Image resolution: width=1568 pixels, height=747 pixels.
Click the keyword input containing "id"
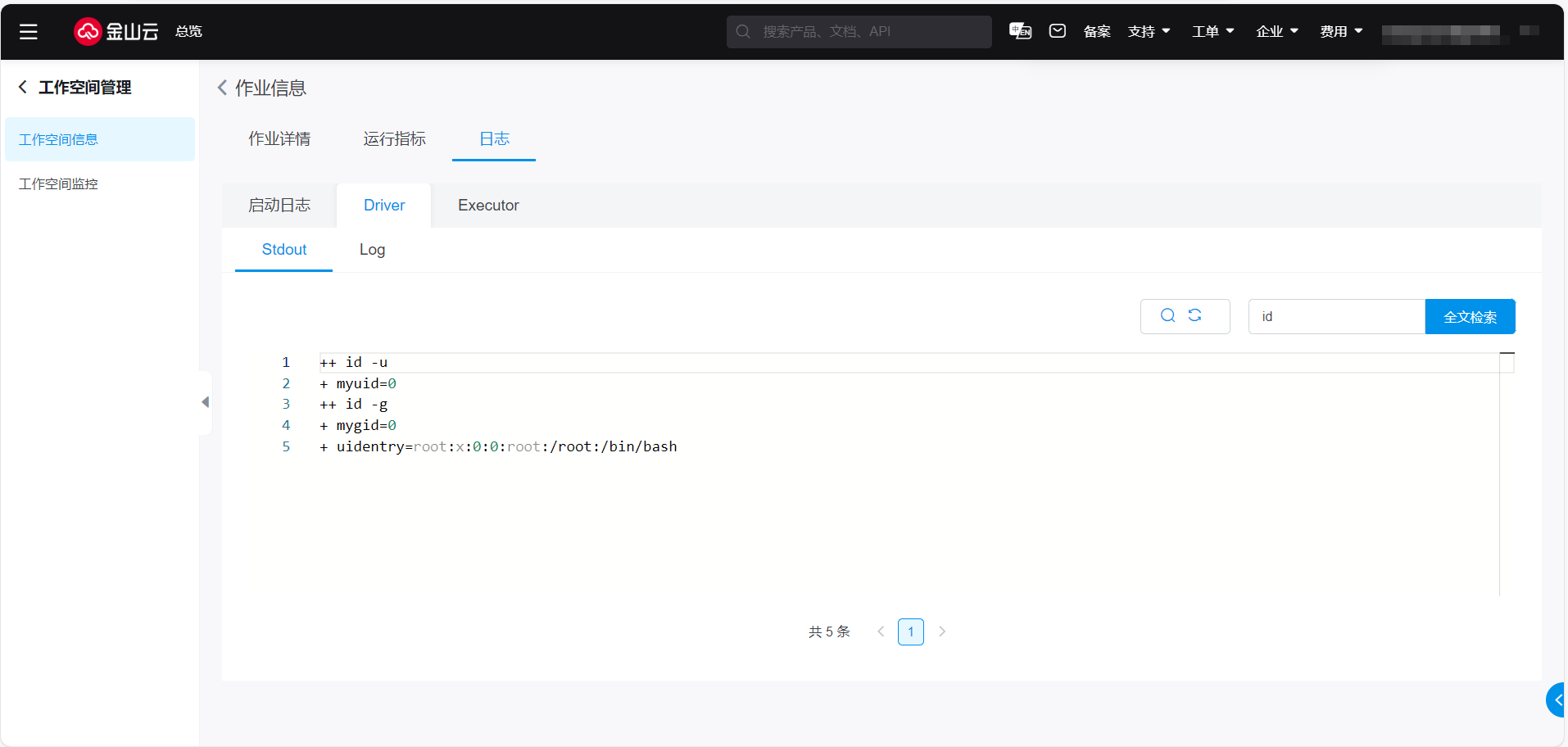(1335, 317)
